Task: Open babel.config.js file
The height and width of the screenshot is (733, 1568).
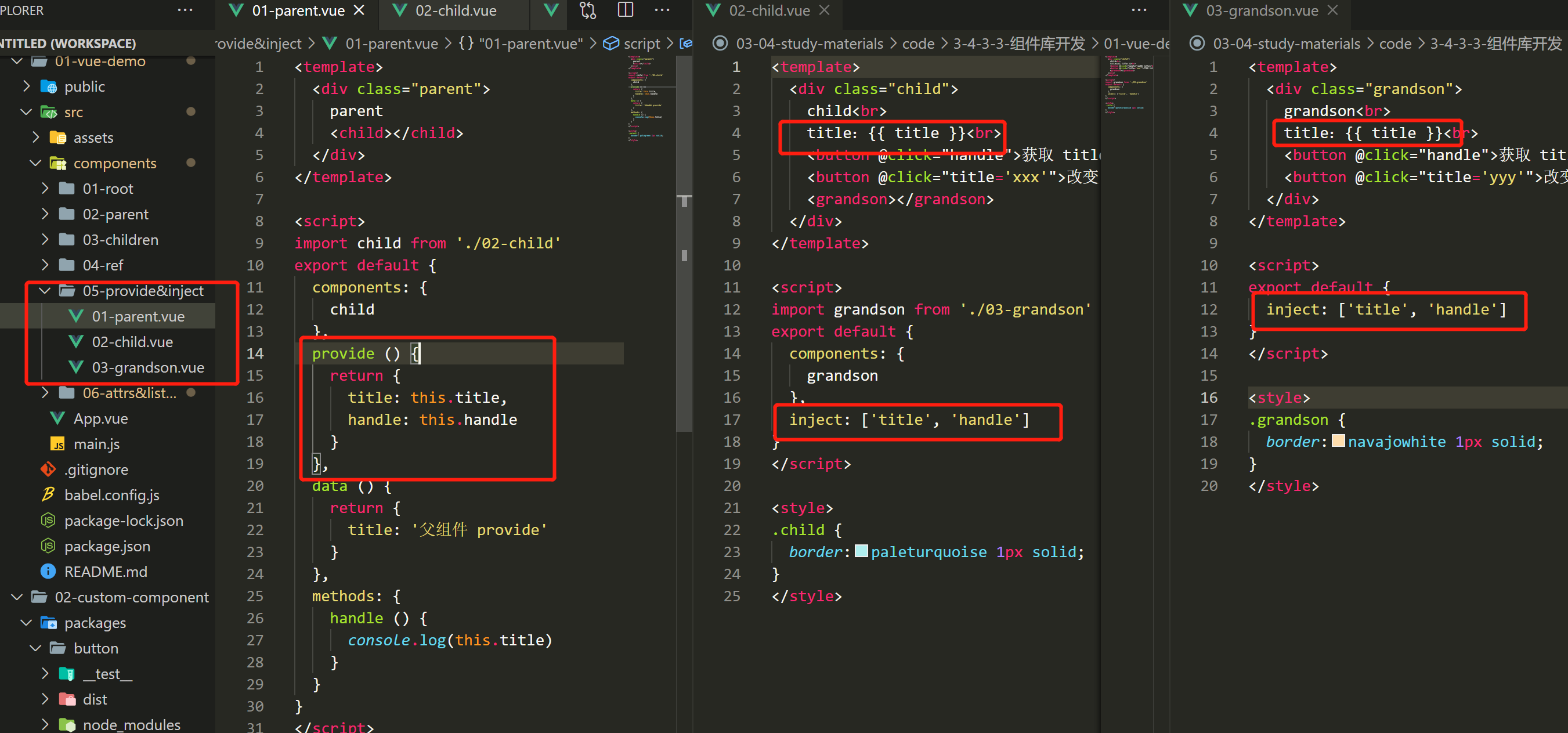Action: pyautogui.click(x=111, y=495)
